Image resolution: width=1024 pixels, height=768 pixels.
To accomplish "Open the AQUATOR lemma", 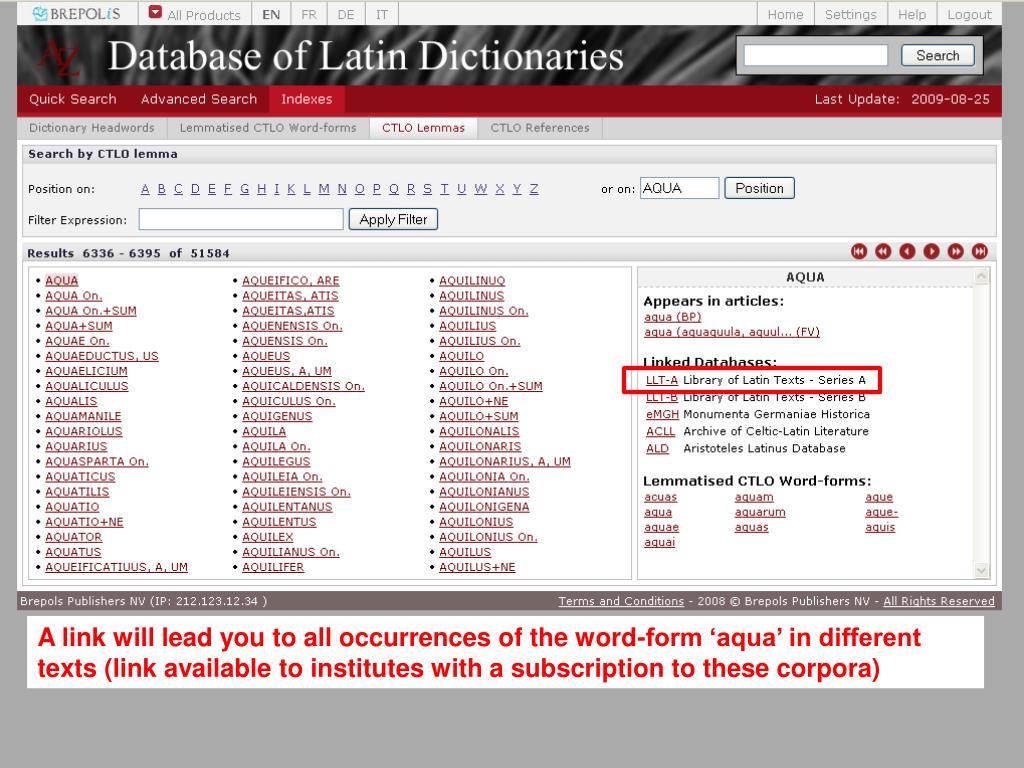I will coord(73,537).
